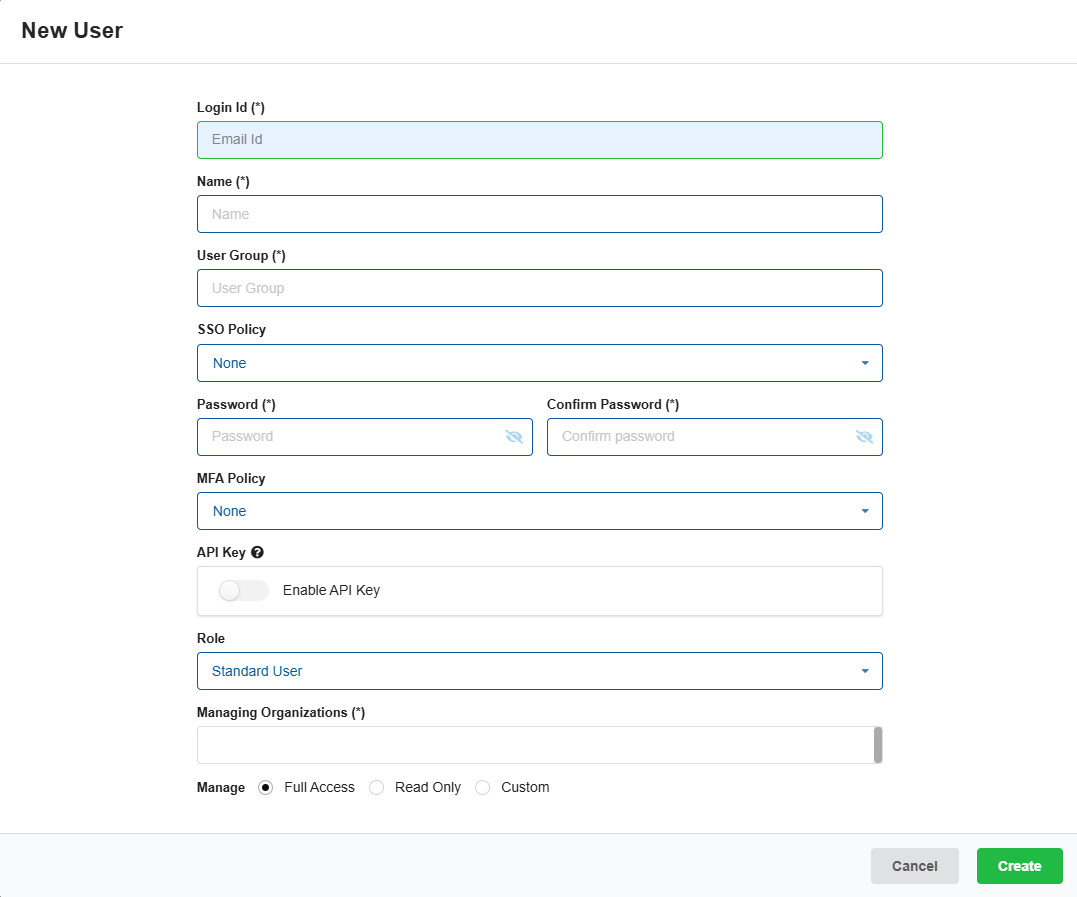Click the Managing Organizations field

[530, 745]
